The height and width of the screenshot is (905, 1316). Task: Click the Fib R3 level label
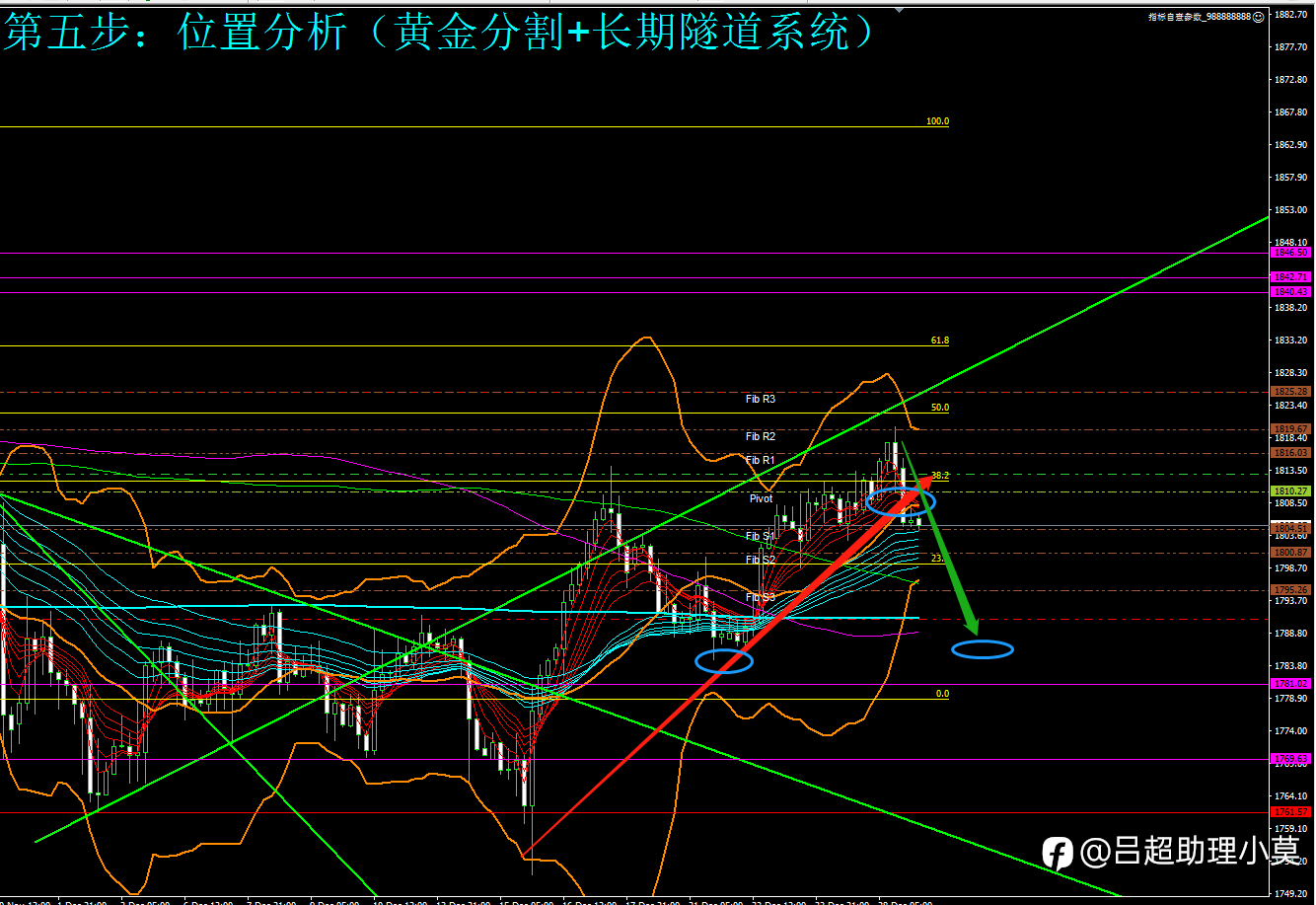tap(760, 400)
